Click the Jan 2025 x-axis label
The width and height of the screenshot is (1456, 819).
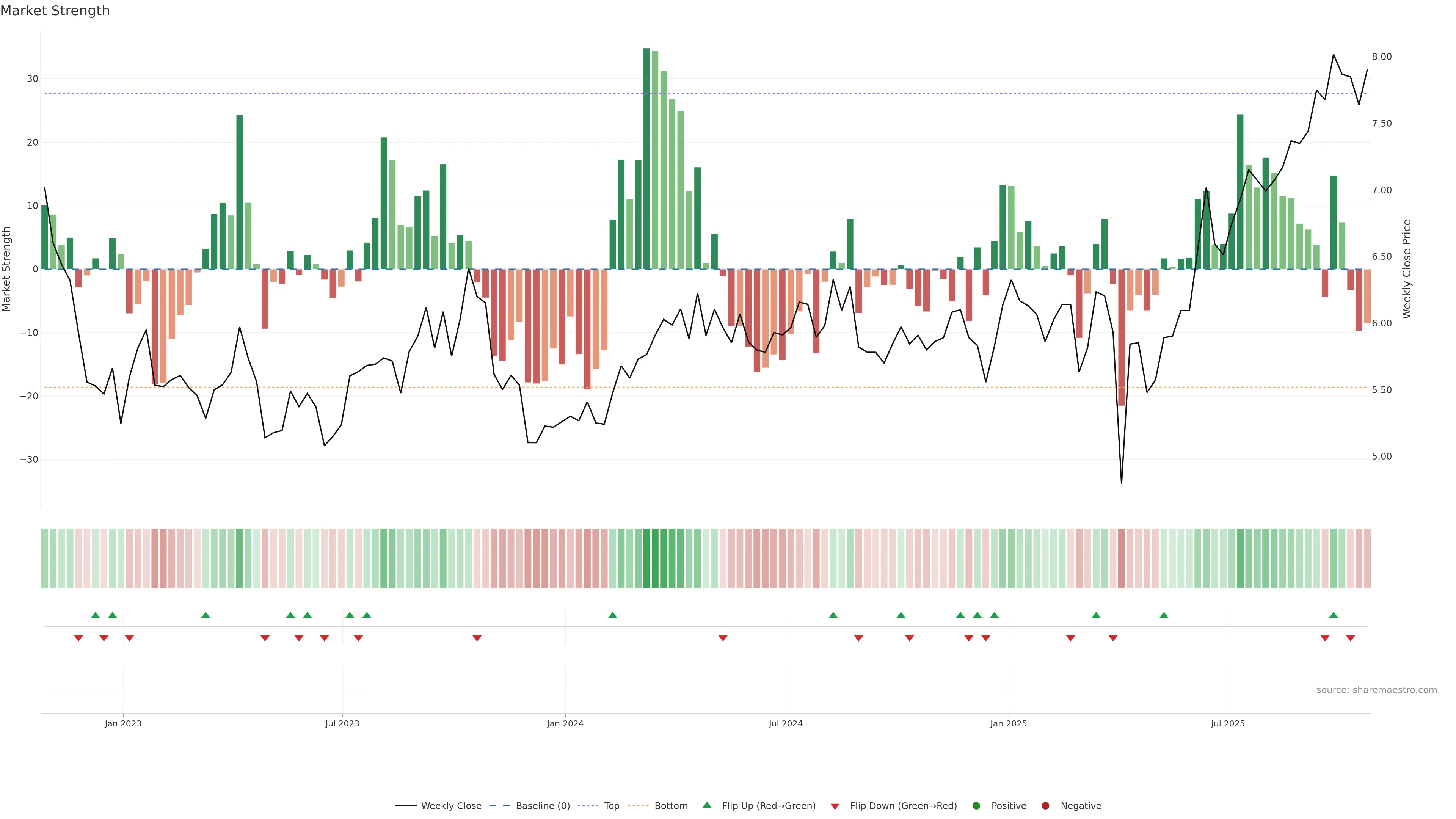(x=1008, y=723)
